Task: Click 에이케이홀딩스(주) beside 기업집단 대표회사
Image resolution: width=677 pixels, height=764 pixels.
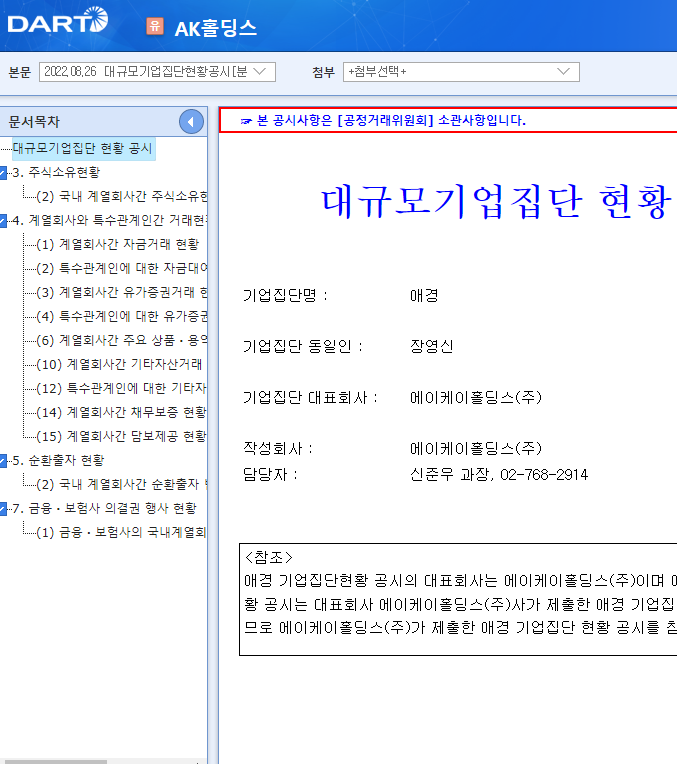Action: (476, 398)
